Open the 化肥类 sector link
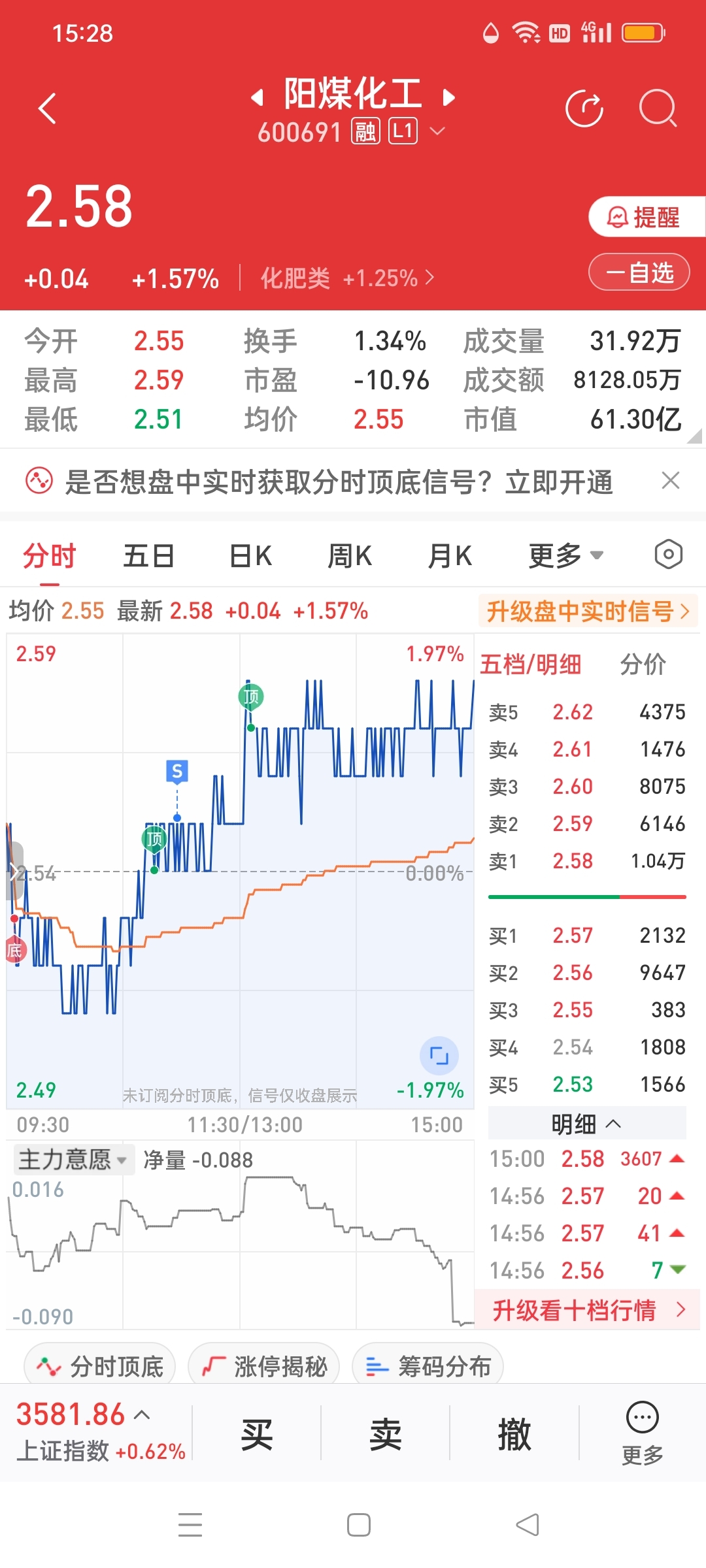 pyautogui.click(x=346, y=278)
